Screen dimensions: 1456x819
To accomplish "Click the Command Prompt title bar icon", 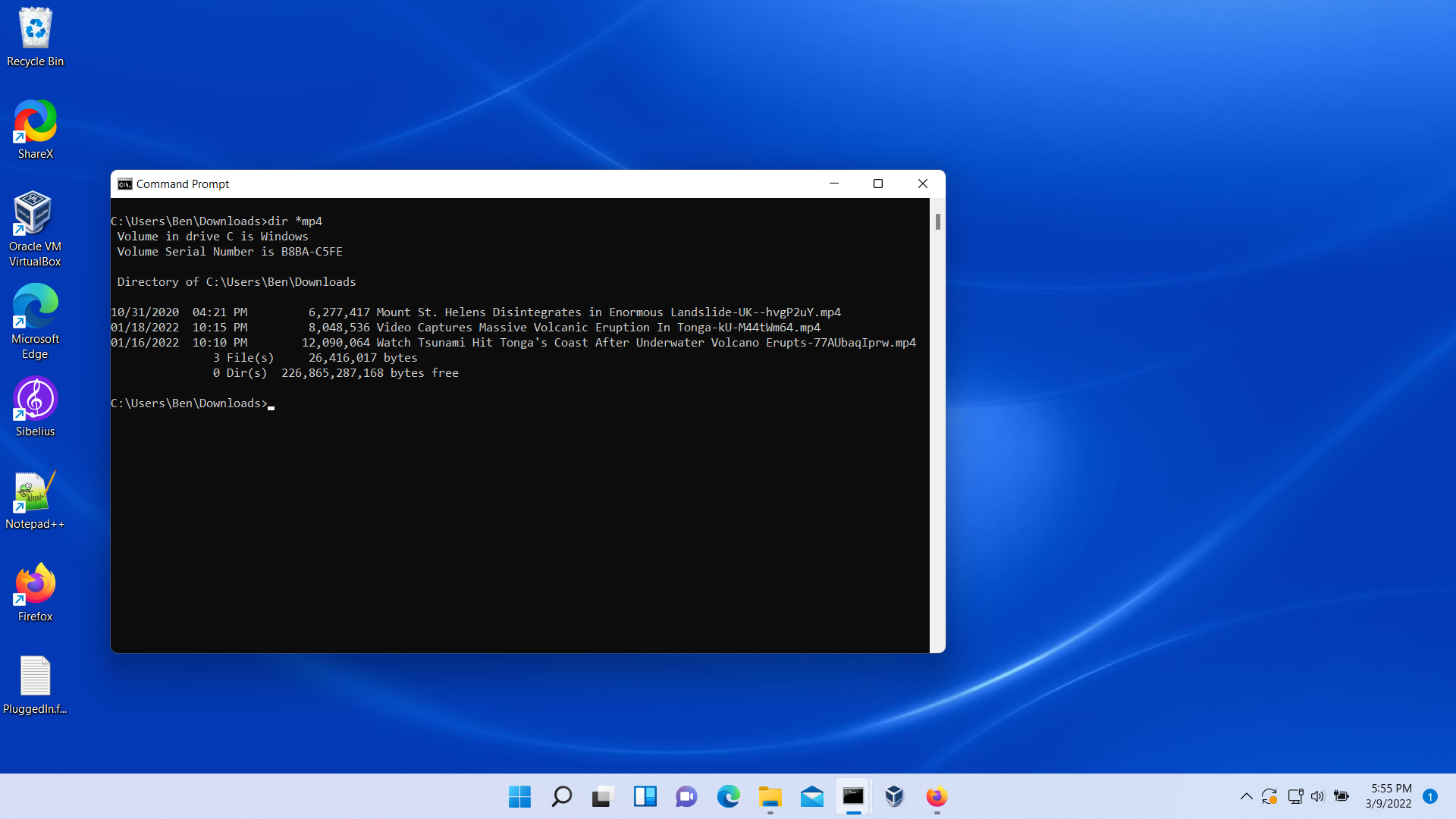I will pos(125,184).
